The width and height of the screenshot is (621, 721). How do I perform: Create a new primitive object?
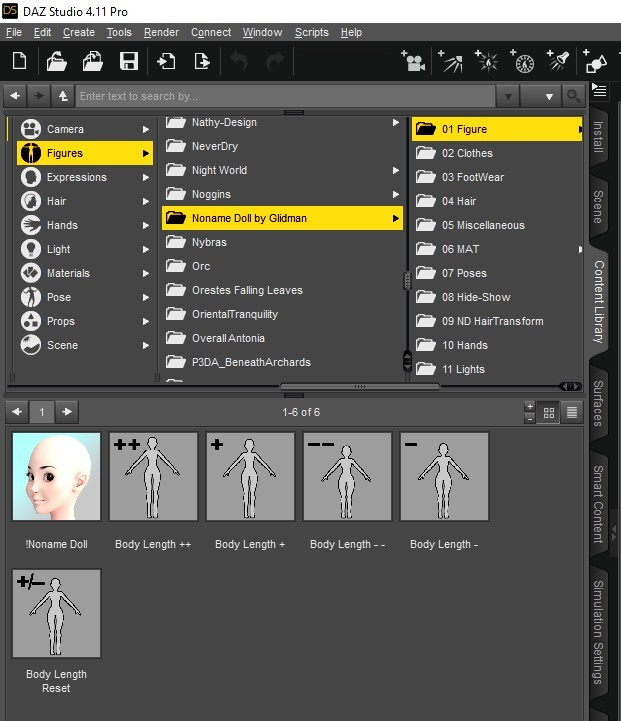point(595,61)
